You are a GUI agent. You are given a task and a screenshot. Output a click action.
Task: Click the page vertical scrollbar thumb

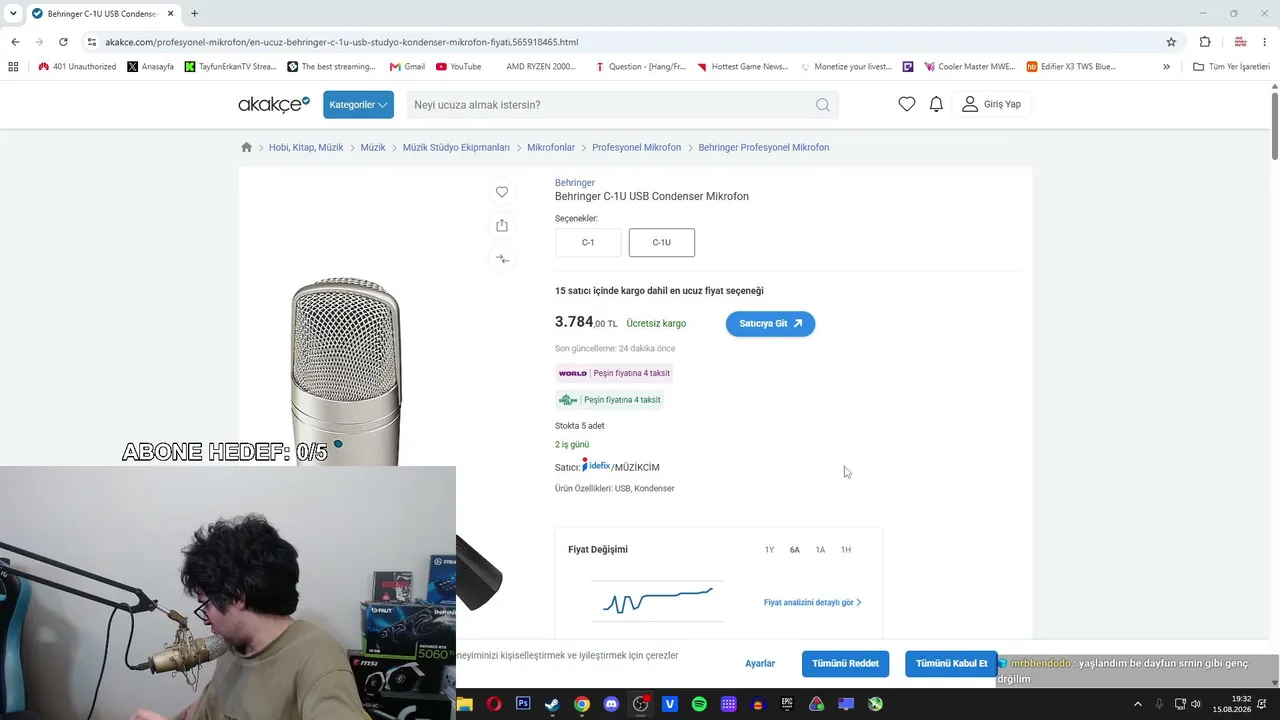pyautogui.click(x=1275, y=125)
